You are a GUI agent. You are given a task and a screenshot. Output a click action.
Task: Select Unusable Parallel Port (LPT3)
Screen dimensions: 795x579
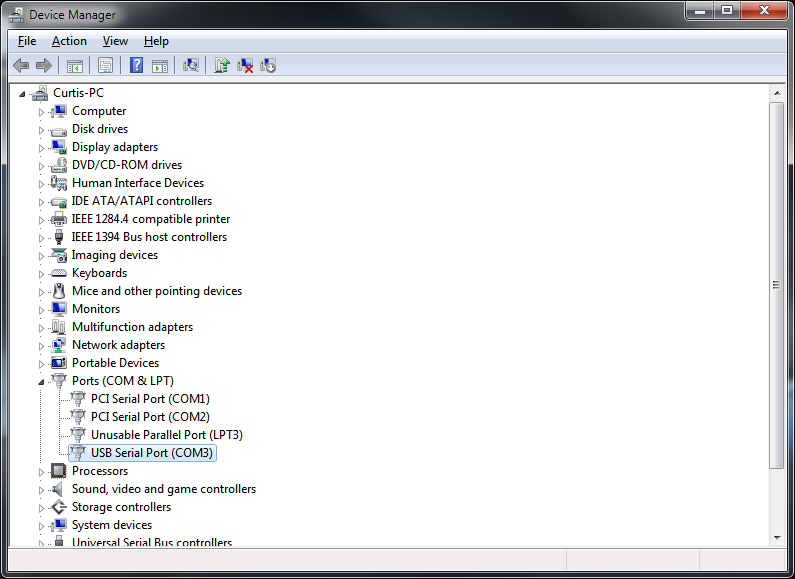166,435
